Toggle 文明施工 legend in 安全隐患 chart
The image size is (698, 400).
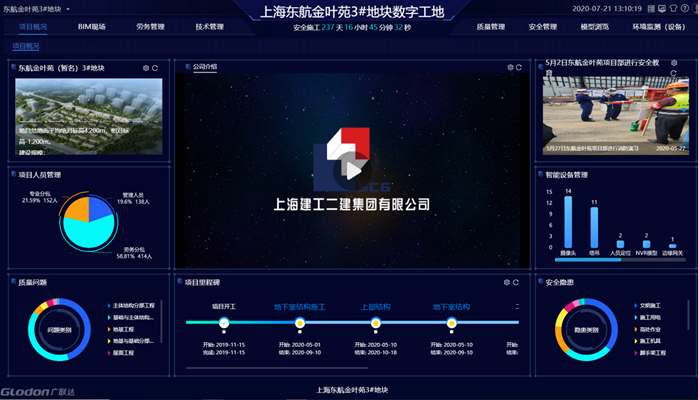click(x=648, y=305)
